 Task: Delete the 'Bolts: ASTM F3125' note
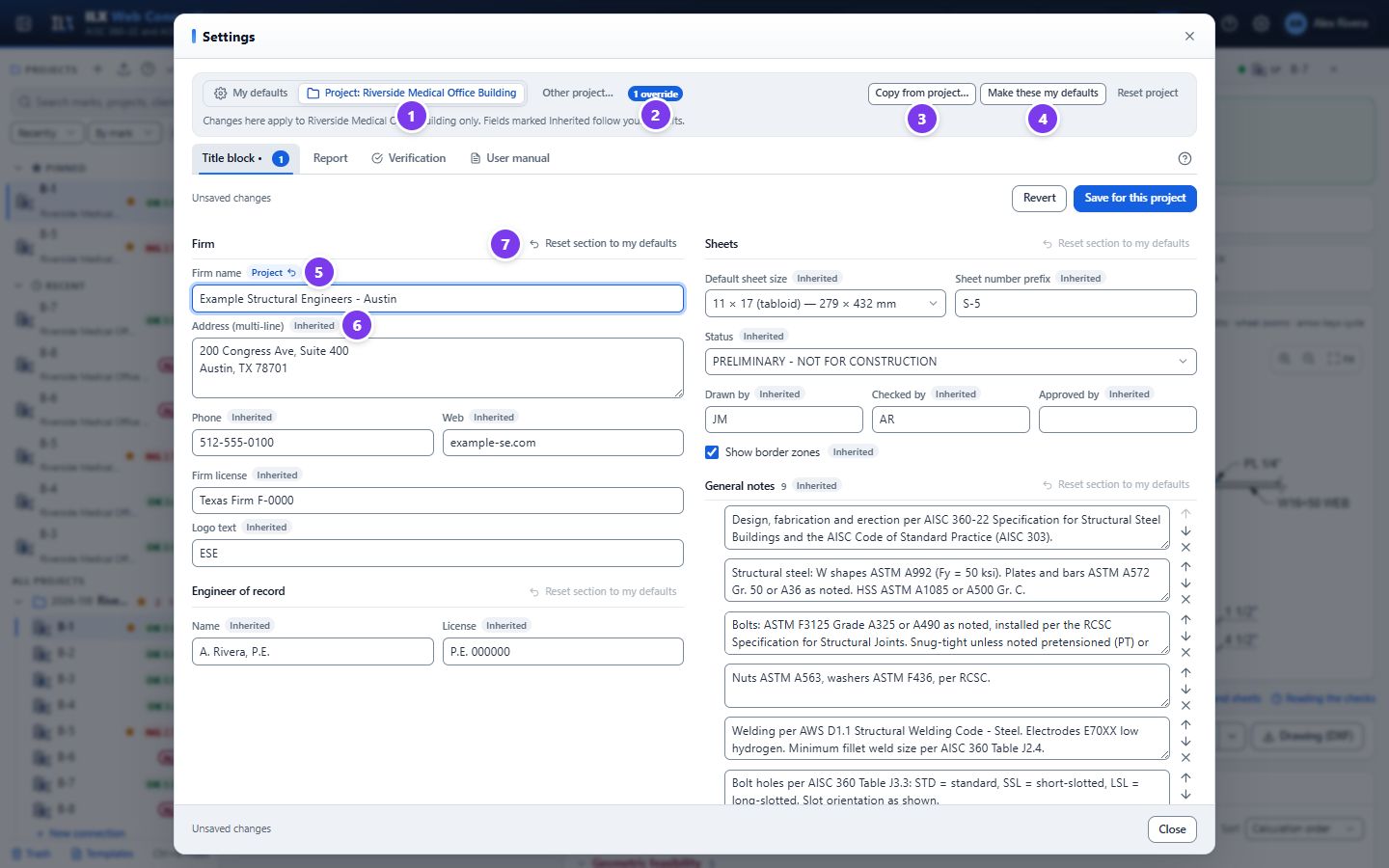(x=1185, y=652)
